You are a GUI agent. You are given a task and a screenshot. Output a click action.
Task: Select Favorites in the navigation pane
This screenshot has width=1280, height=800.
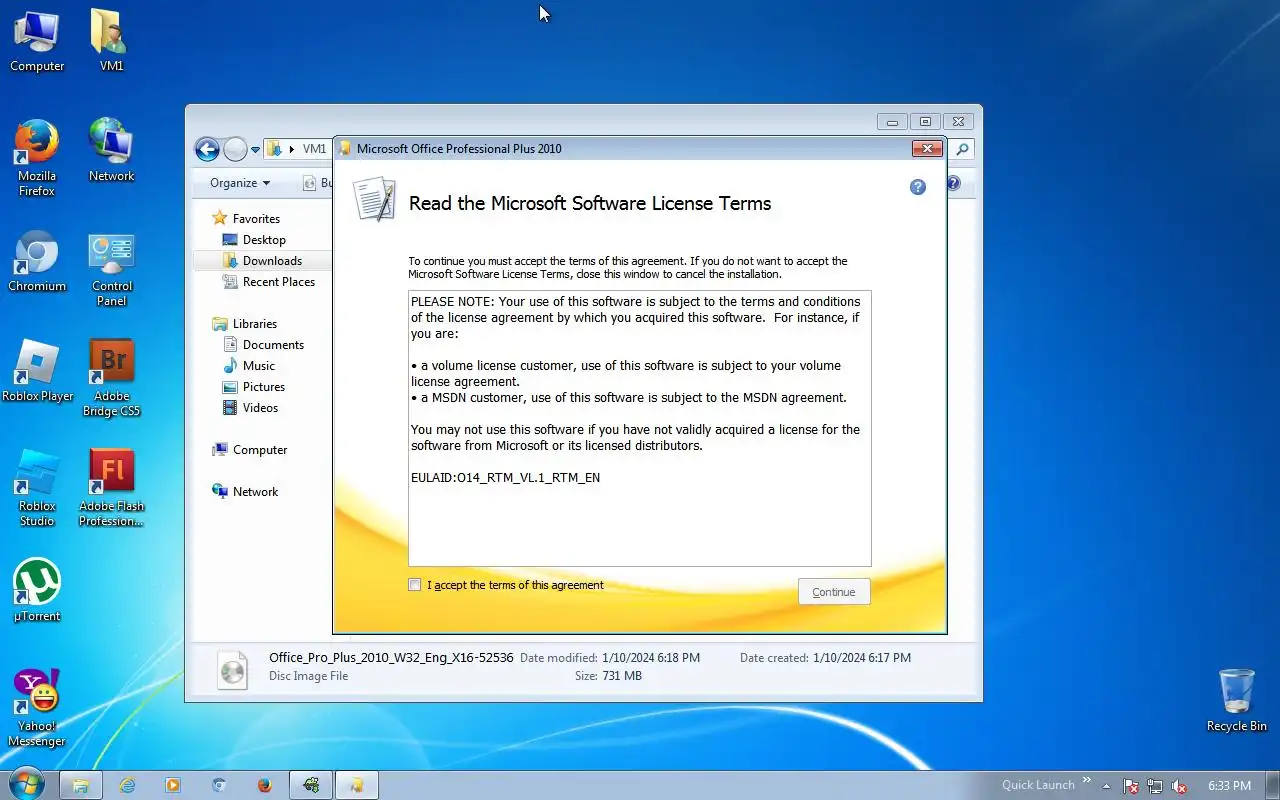tap(256, 219)
